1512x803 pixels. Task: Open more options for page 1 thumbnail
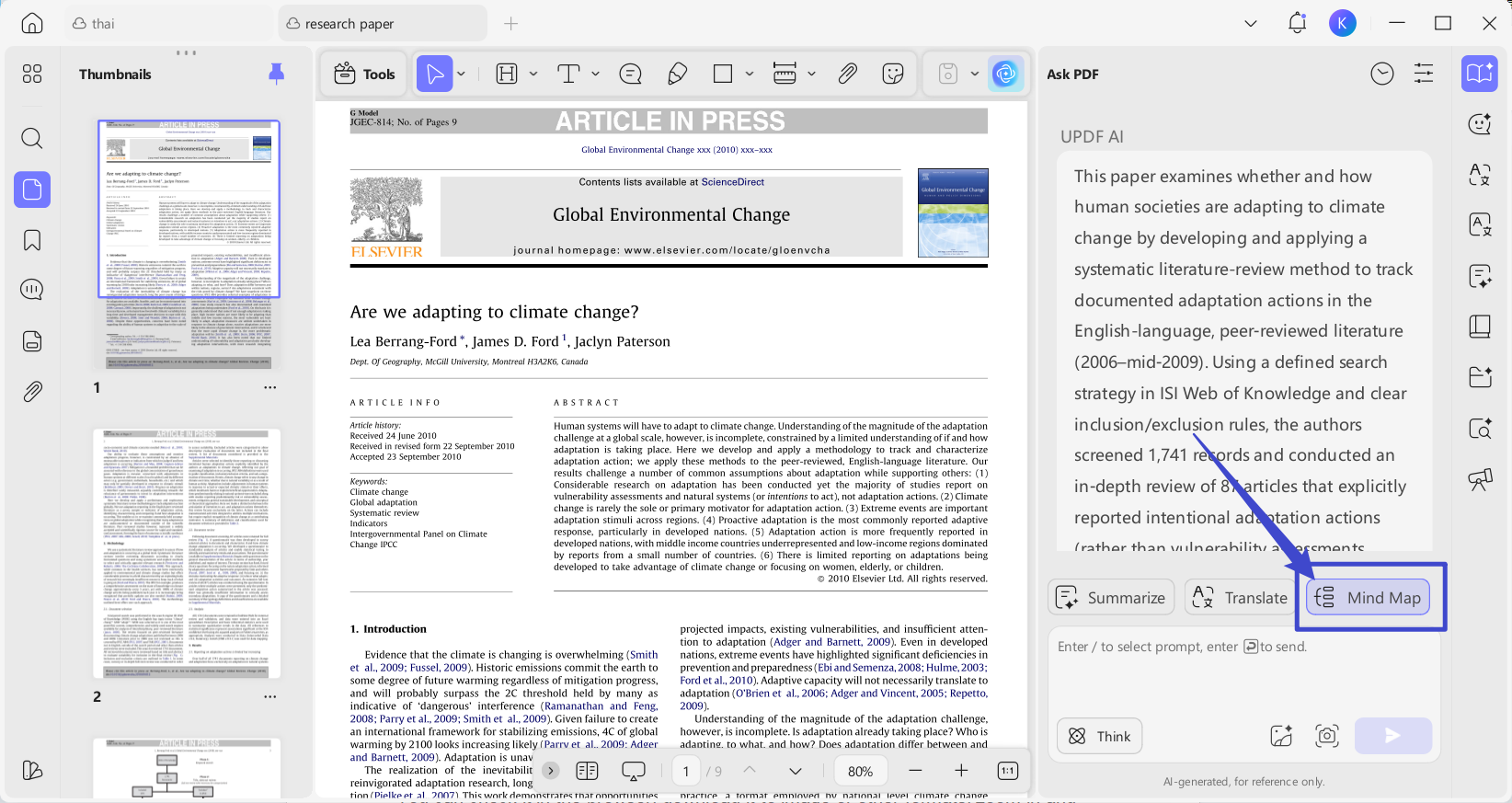pyautogui.click(x=269, y=387)
